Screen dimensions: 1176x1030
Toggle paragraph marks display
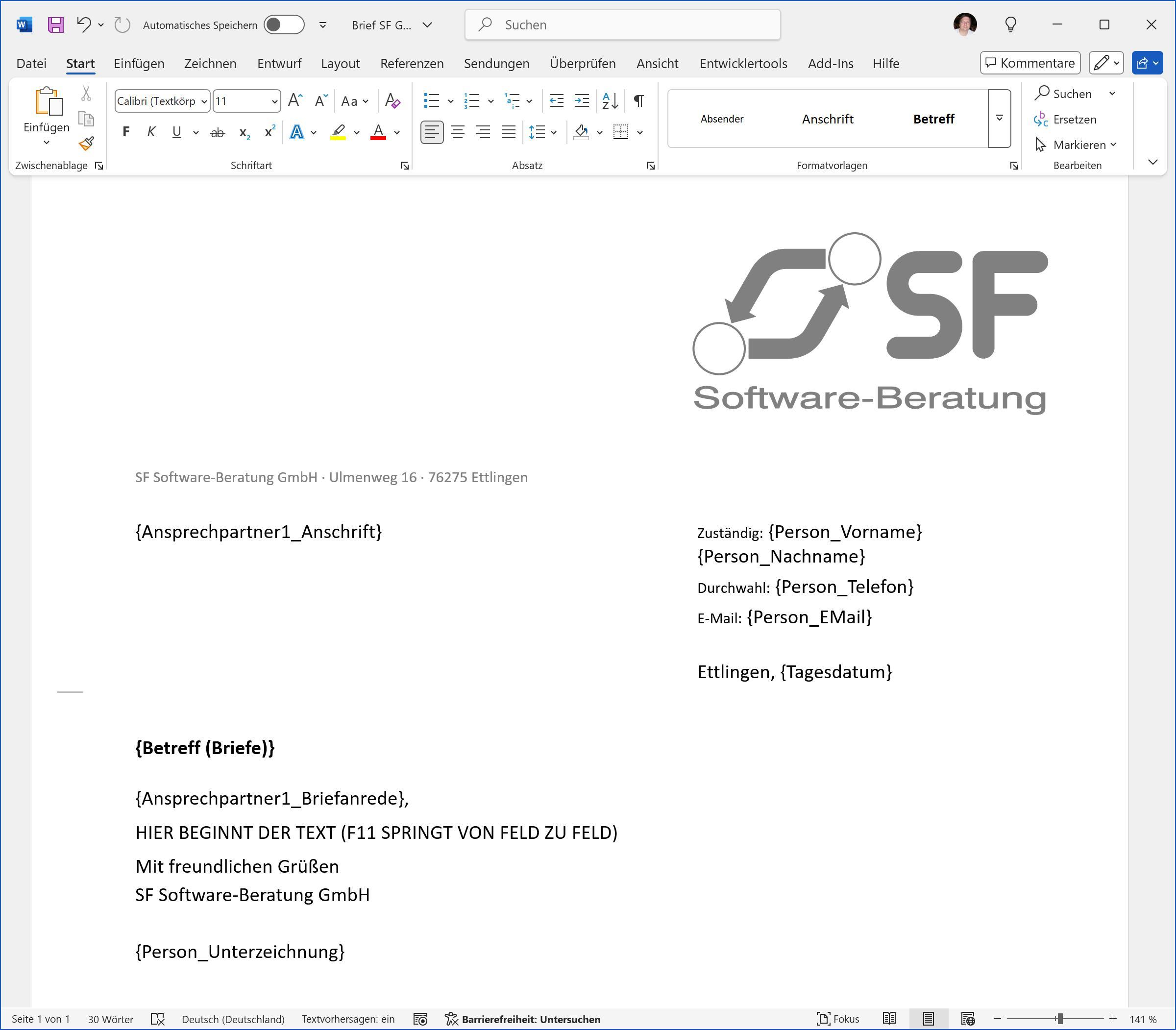[x=638, y=100]
